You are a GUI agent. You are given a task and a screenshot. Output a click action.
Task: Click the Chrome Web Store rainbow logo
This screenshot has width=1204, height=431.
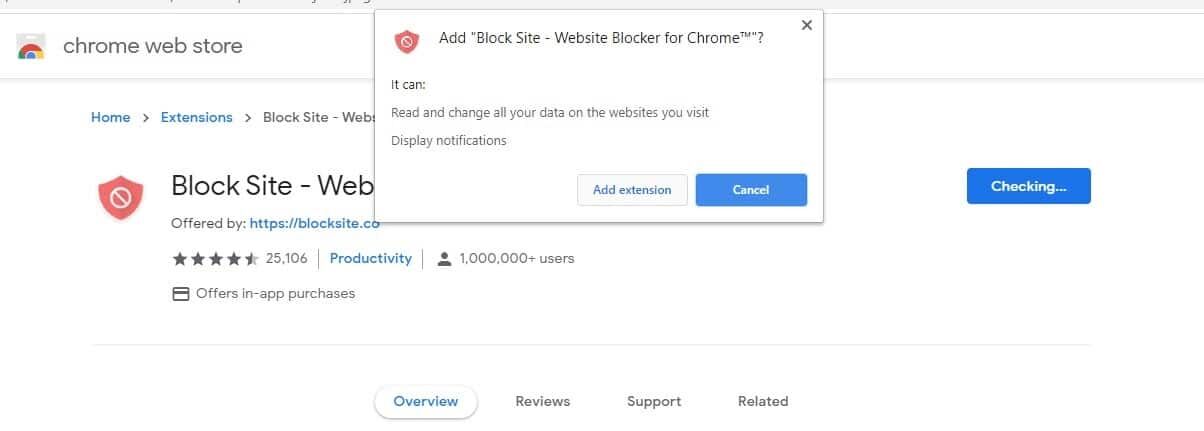(31, 47)
